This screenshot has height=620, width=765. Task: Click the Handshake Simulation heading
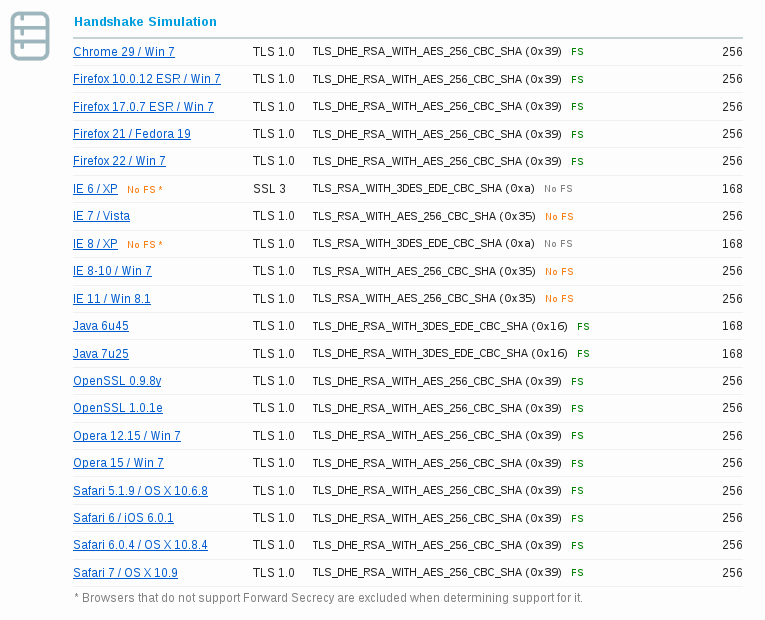coord(145,22)
